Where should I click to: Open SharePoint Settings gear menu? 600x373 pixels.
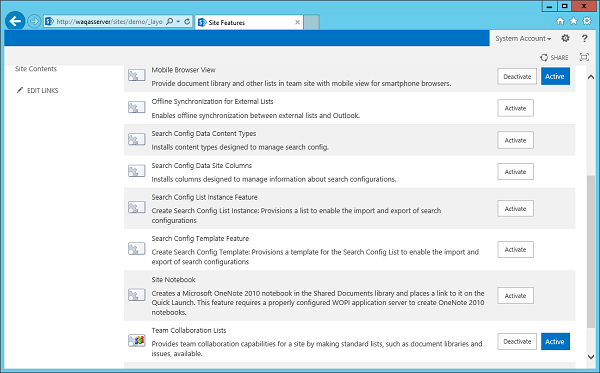click(x=565, y=38)
